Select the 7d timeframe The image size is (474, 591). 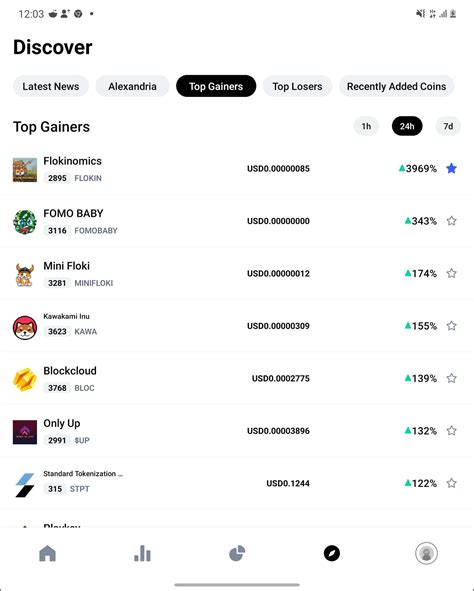[x=448, y=126]
